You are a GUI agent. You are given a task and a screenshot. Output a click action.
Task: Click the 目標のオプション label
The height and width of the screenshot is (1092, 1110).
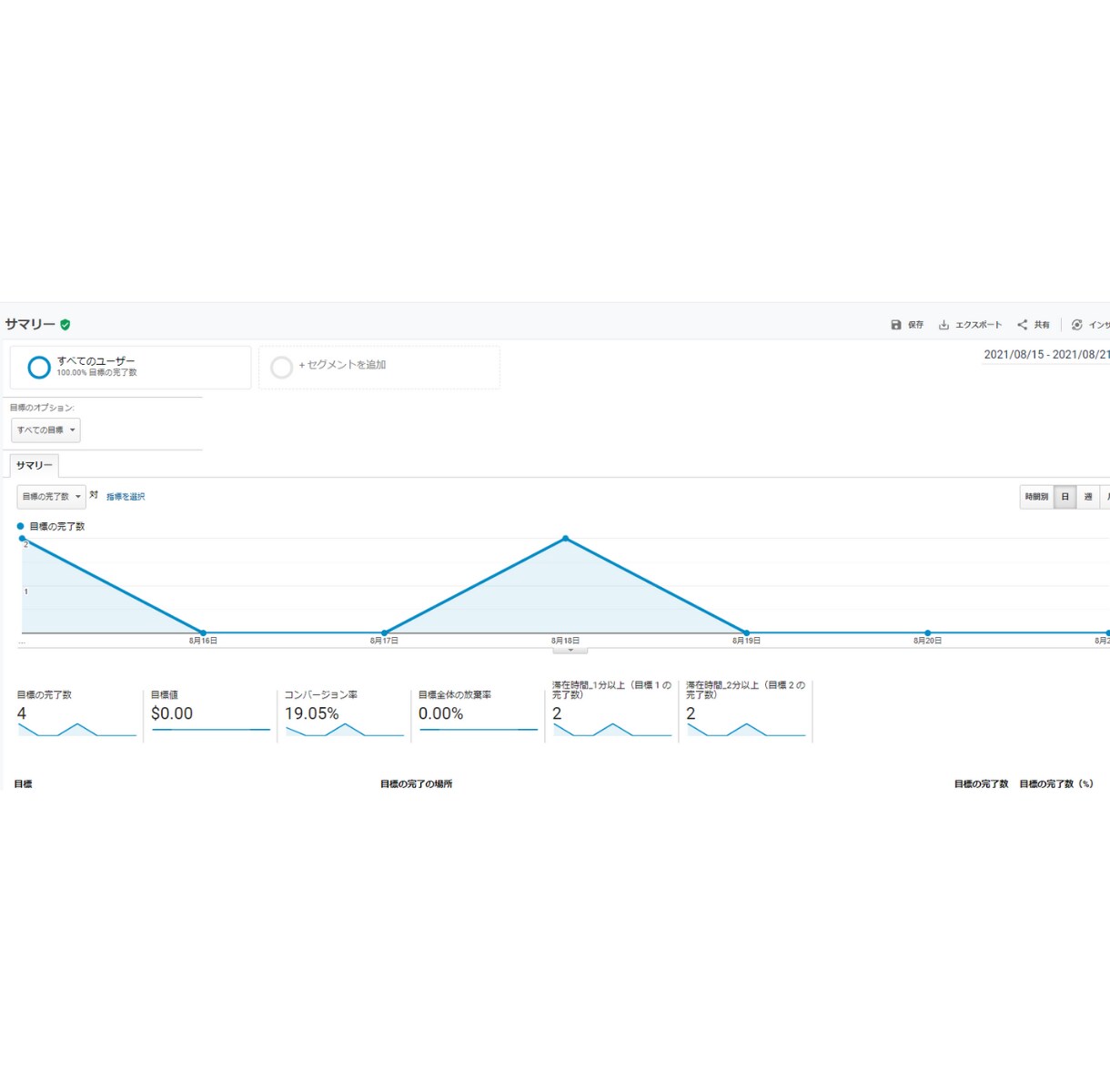(42, 408)
